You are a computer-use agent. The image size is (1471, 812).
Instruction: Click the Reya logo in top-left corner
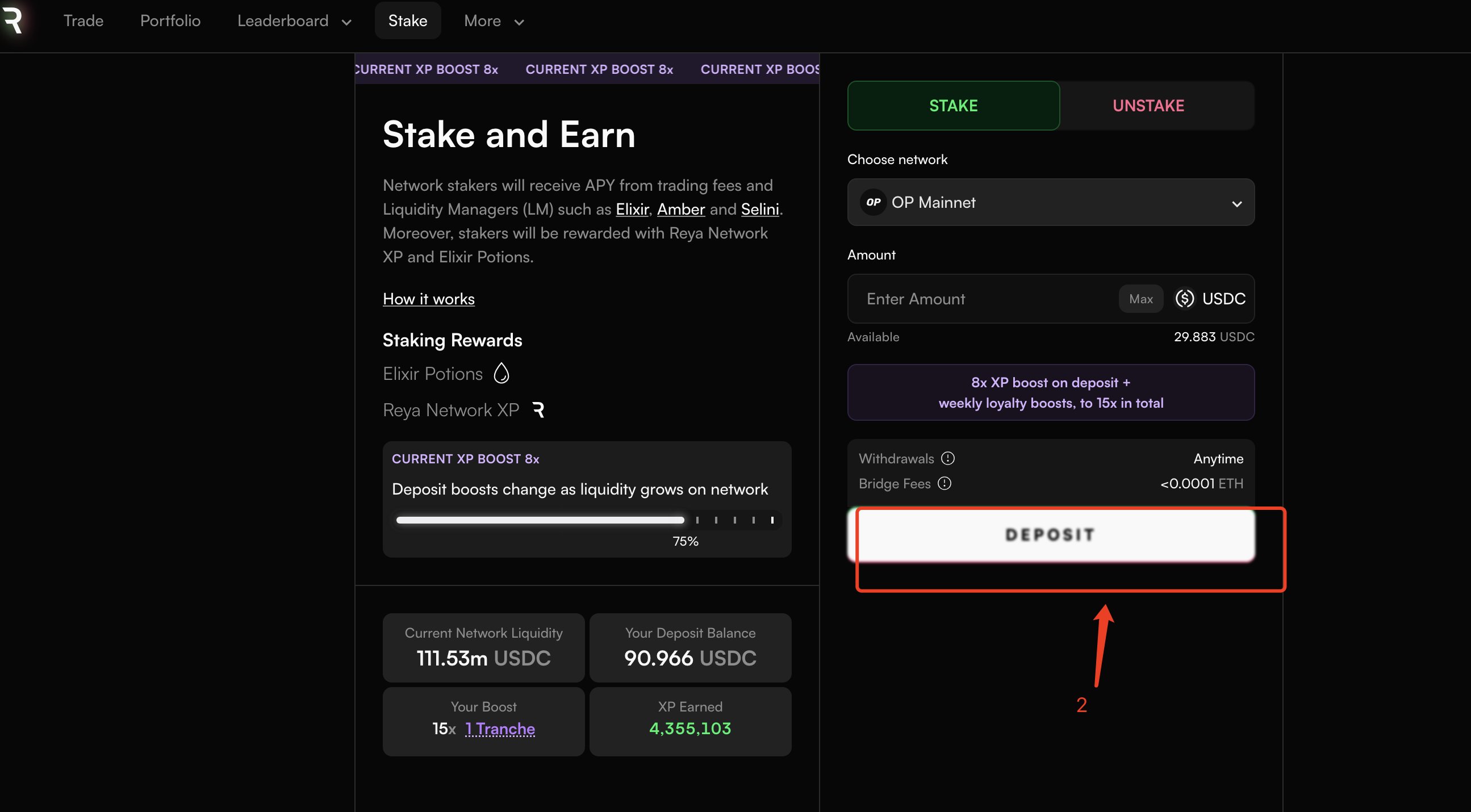pyautogui.click(x=12, y=20)
